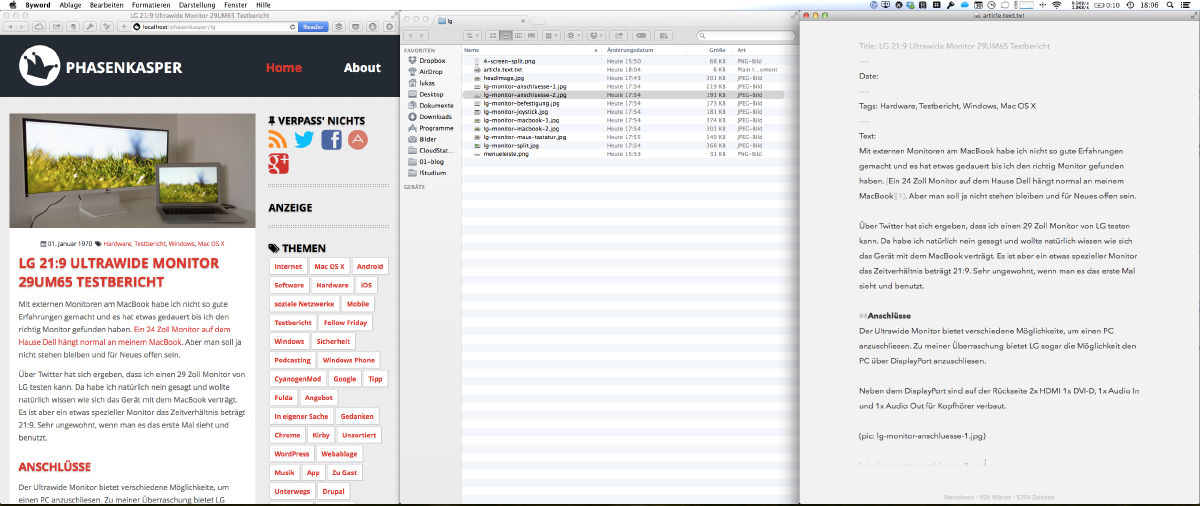Select the 'Windows Phone' theme tag
Viewport: 1200px width, 506px height.
click(x=349, y=360)
